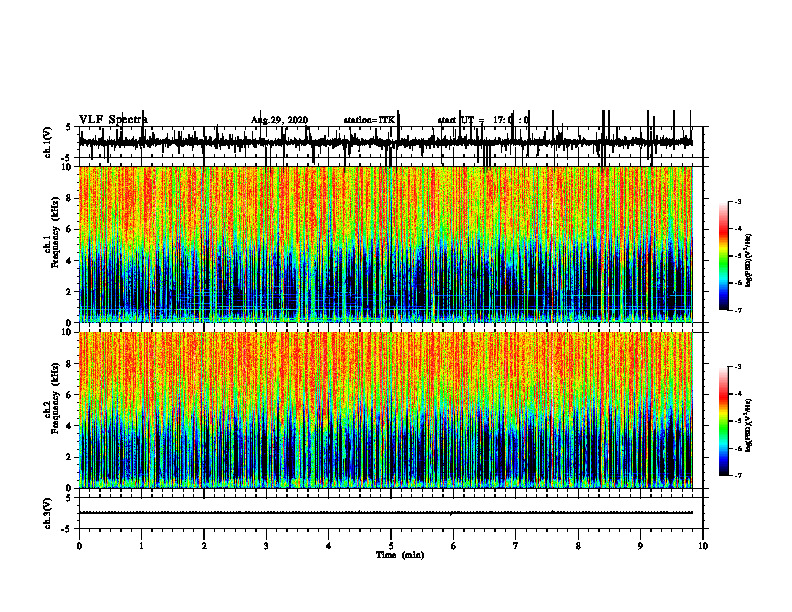Select the "start UT = 17:0 :0" text
The height and width of the screenshot is (612, 792).
(483, 120)
